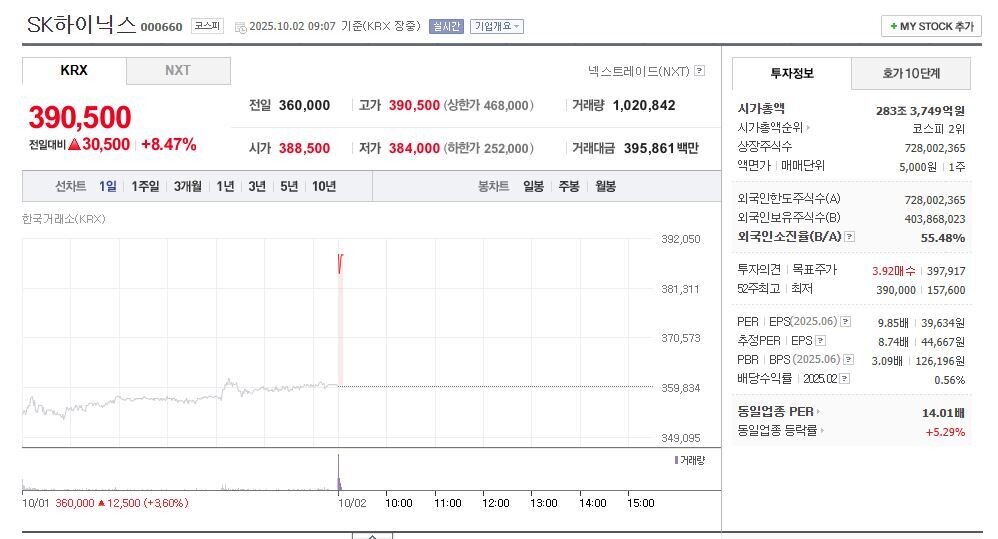This screenshot has width=998, height=539.
Task: Expand the 시가총액순위 arrow link
Action: (807, 128)
